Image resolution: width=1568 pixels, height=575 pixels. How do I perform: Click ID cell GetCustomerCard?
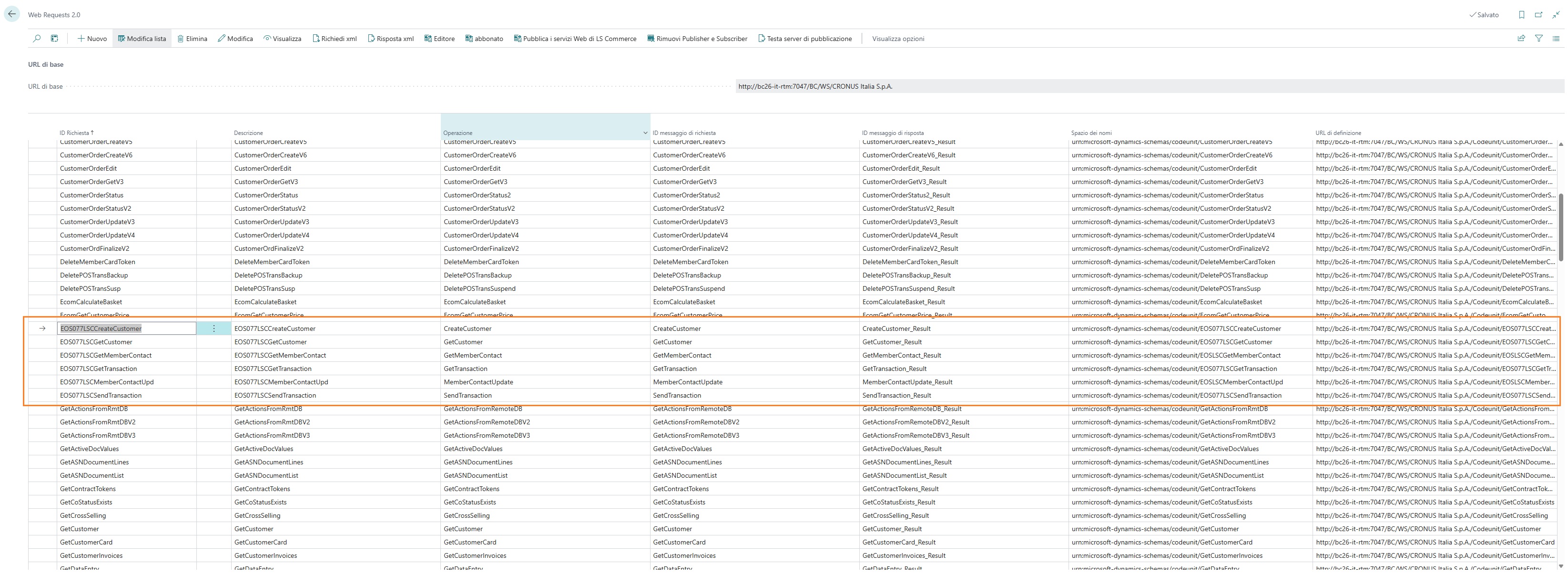(x=127, y=542)
